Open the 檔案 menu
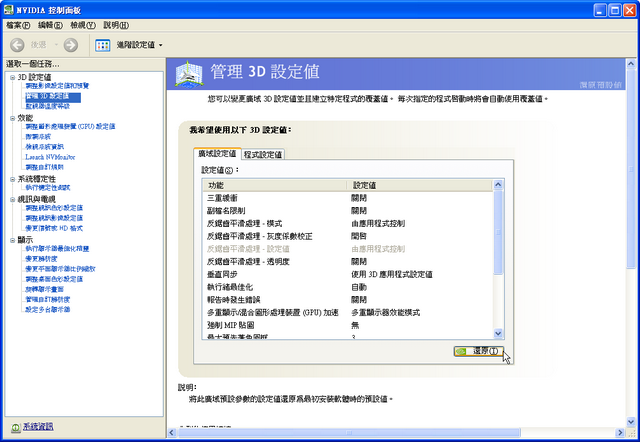Viewport: 640px width, 442px height. (18, 25)
